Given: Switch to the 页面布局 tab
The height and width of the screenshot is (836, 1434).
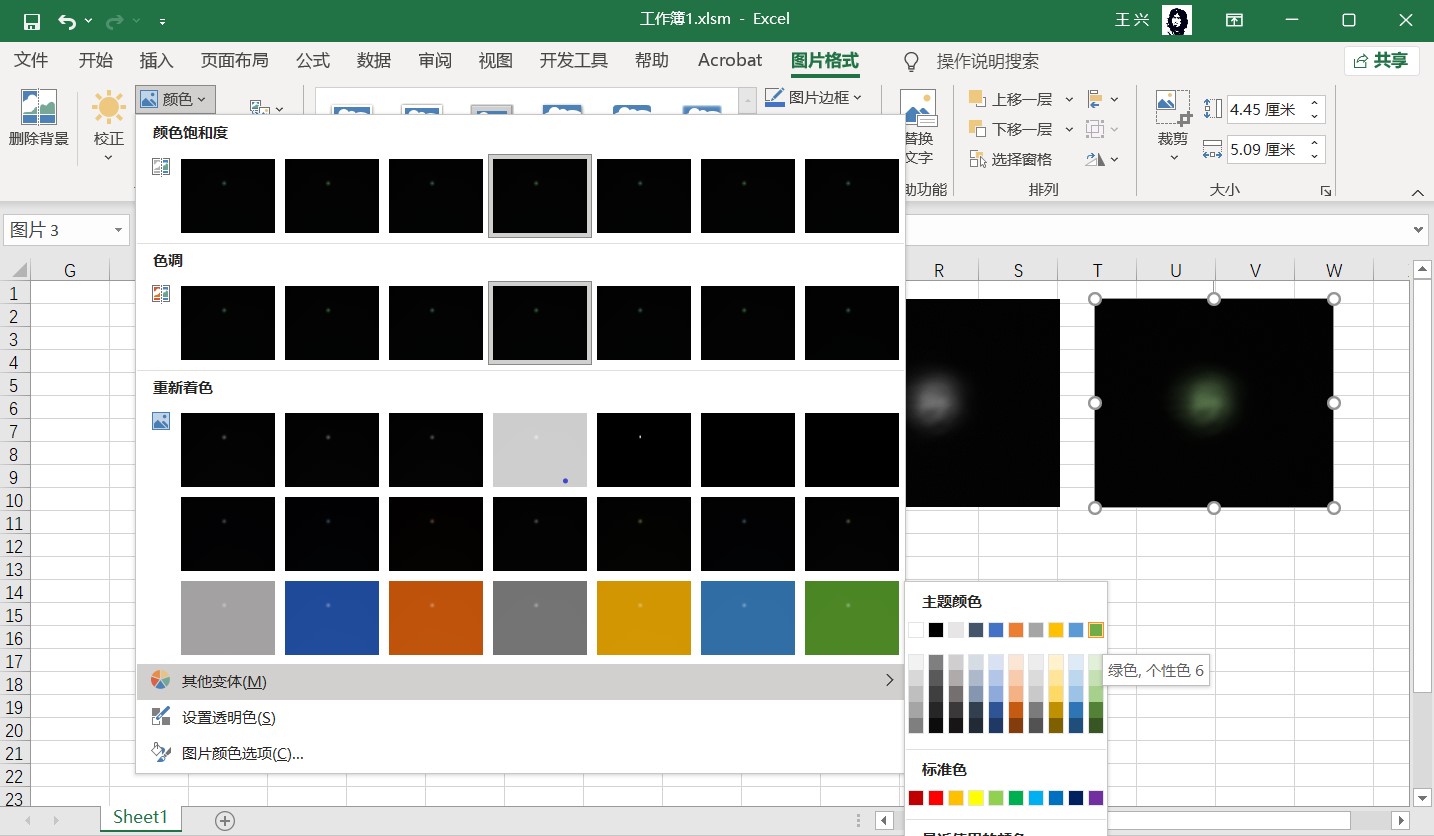Looking at the screenshot, I should point(235,61).
